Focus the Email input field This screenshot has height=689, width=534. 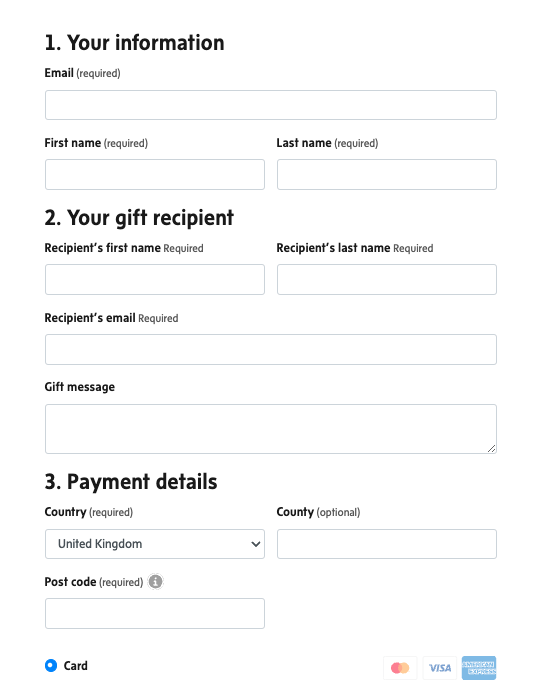point(271,105)
